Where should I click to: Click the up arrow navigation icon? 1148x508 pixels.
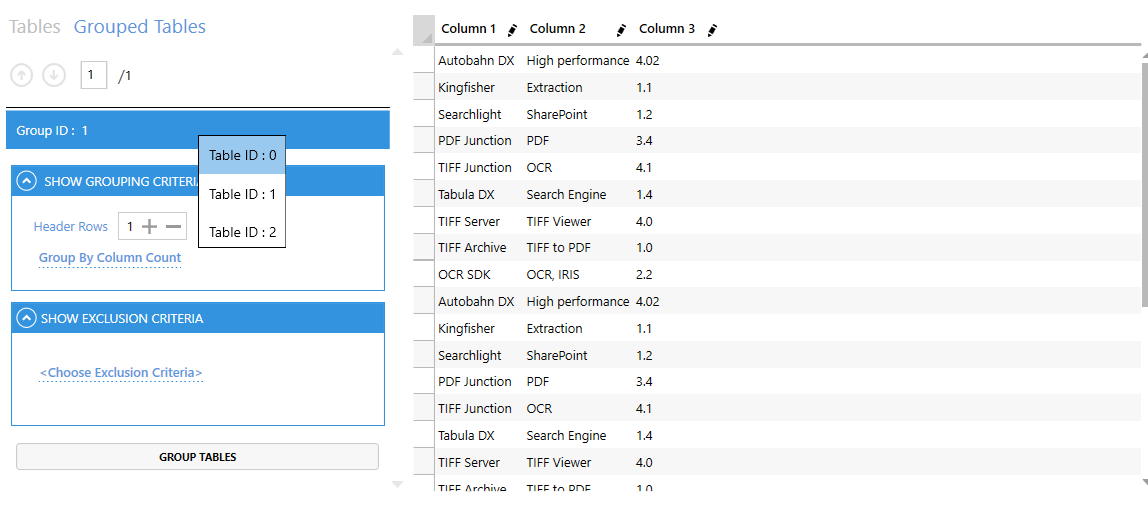22,75
